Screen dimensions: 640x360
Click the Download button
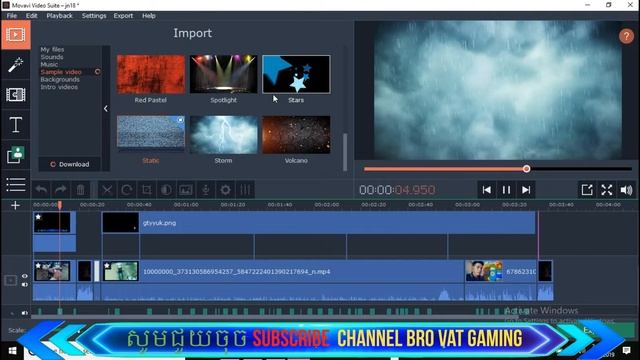[x=70, y=164]
